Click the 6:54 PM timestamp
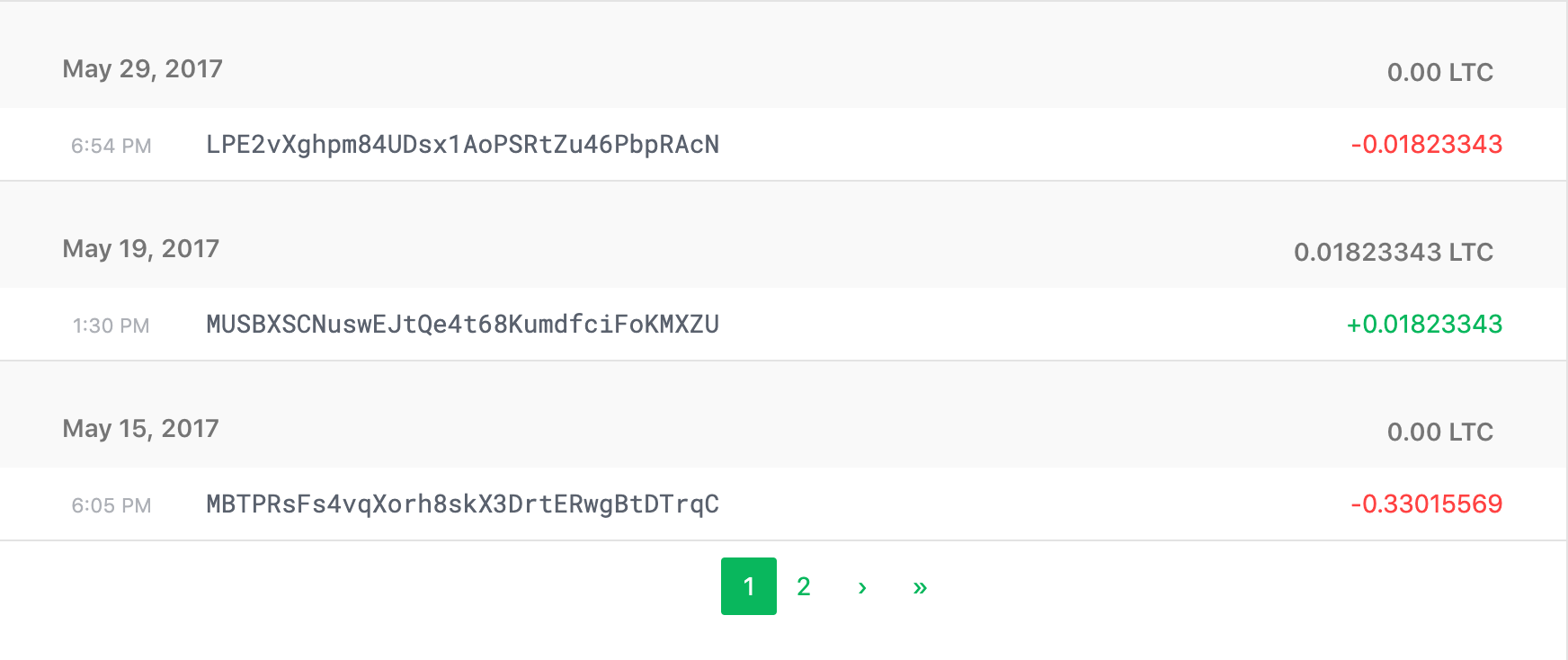 point(111,145)
